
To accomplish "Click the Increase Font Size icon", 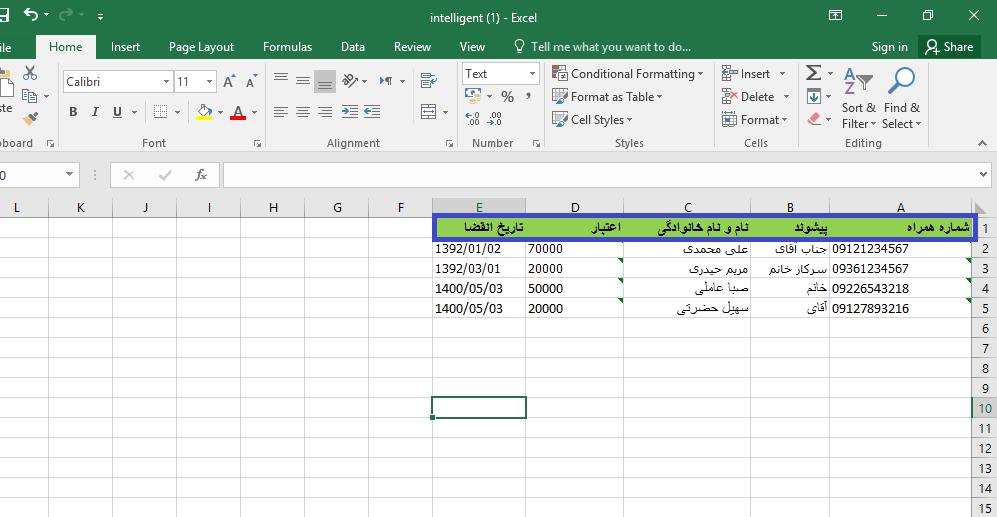I will click(230, 82).
